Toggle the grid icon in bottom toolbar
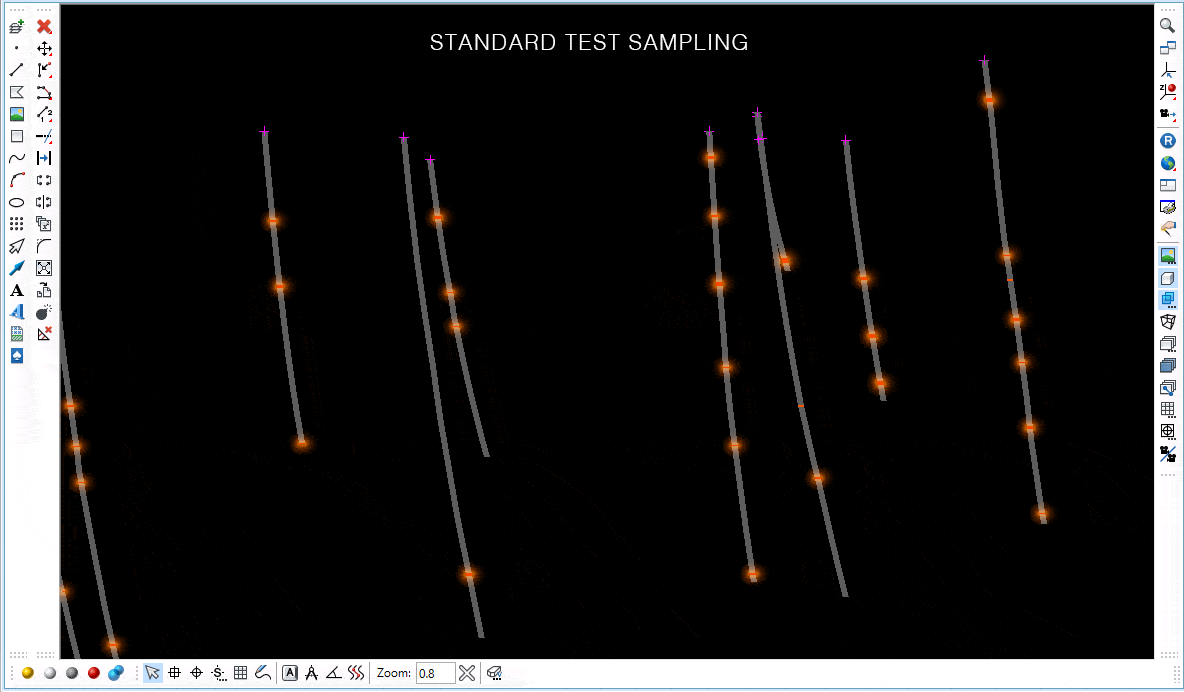1184x692 pixels. [x=240, y=672]
